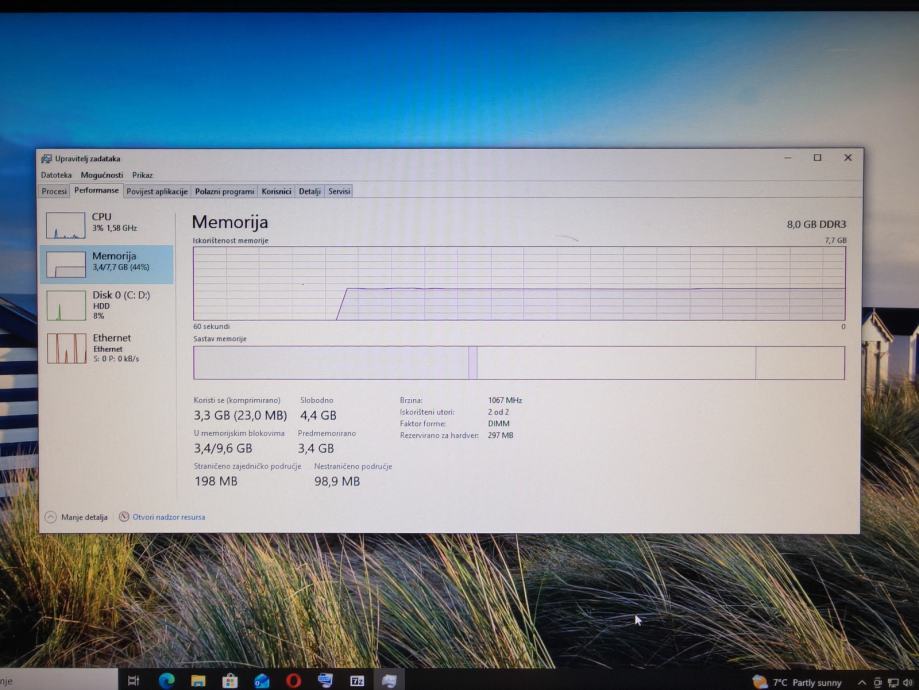Click the Task Manager taskbar icon
919x690 pixels.
point(389,680)
